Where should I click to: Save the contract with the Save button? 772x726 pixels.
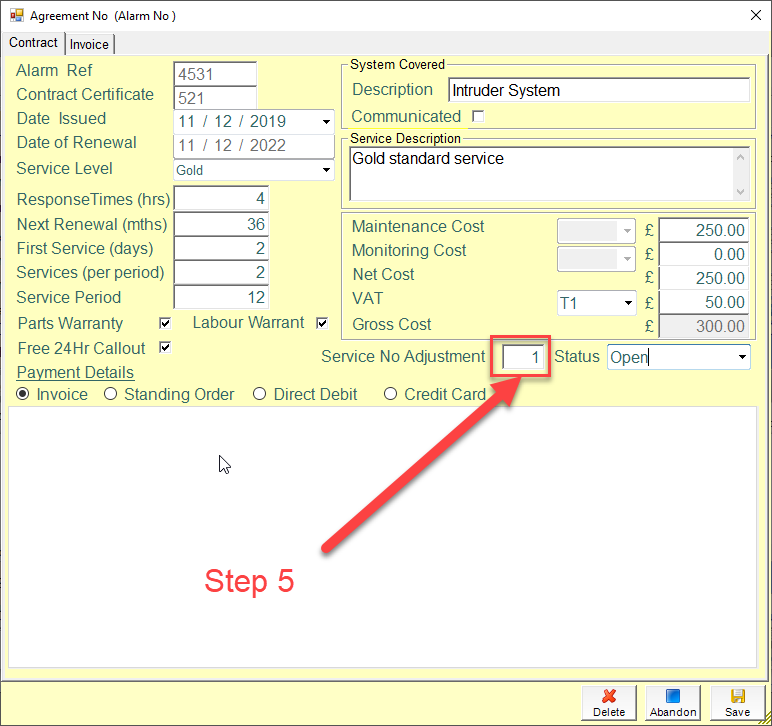click(737, 702)
